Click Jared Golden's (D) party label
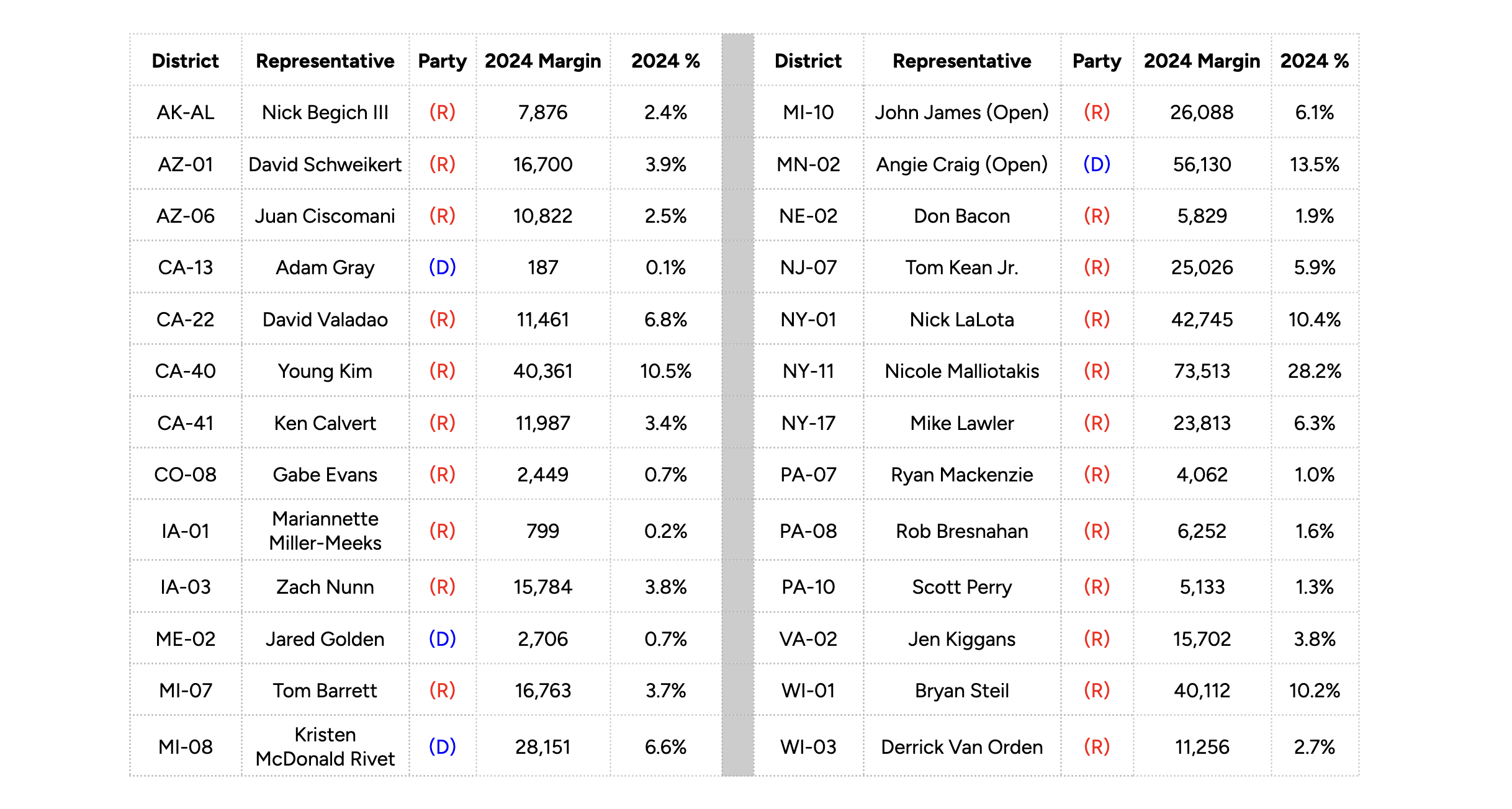Image resolution: width=1512 pixels, height=809 pixels. [x=442, y=638]
